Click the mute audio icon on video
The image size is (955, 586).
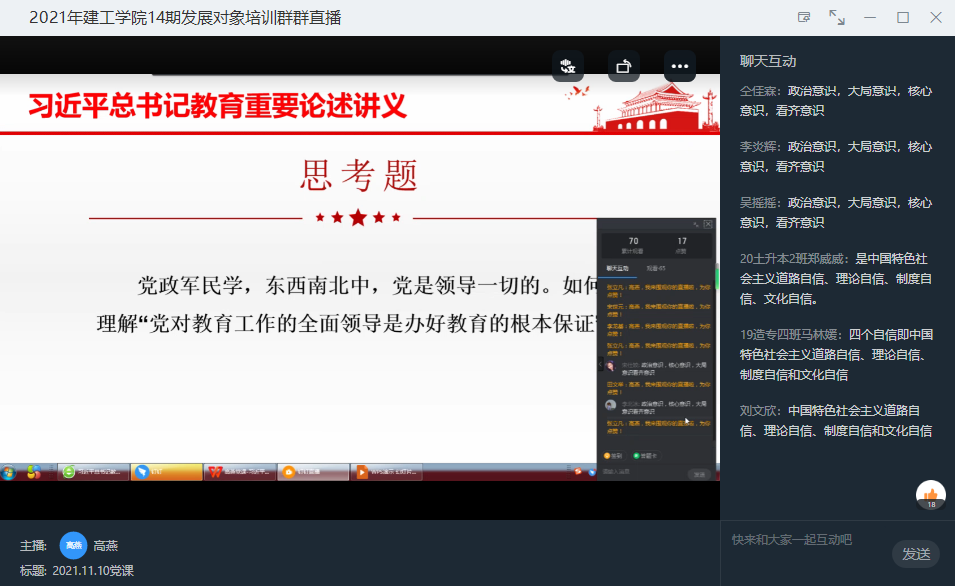568,66
